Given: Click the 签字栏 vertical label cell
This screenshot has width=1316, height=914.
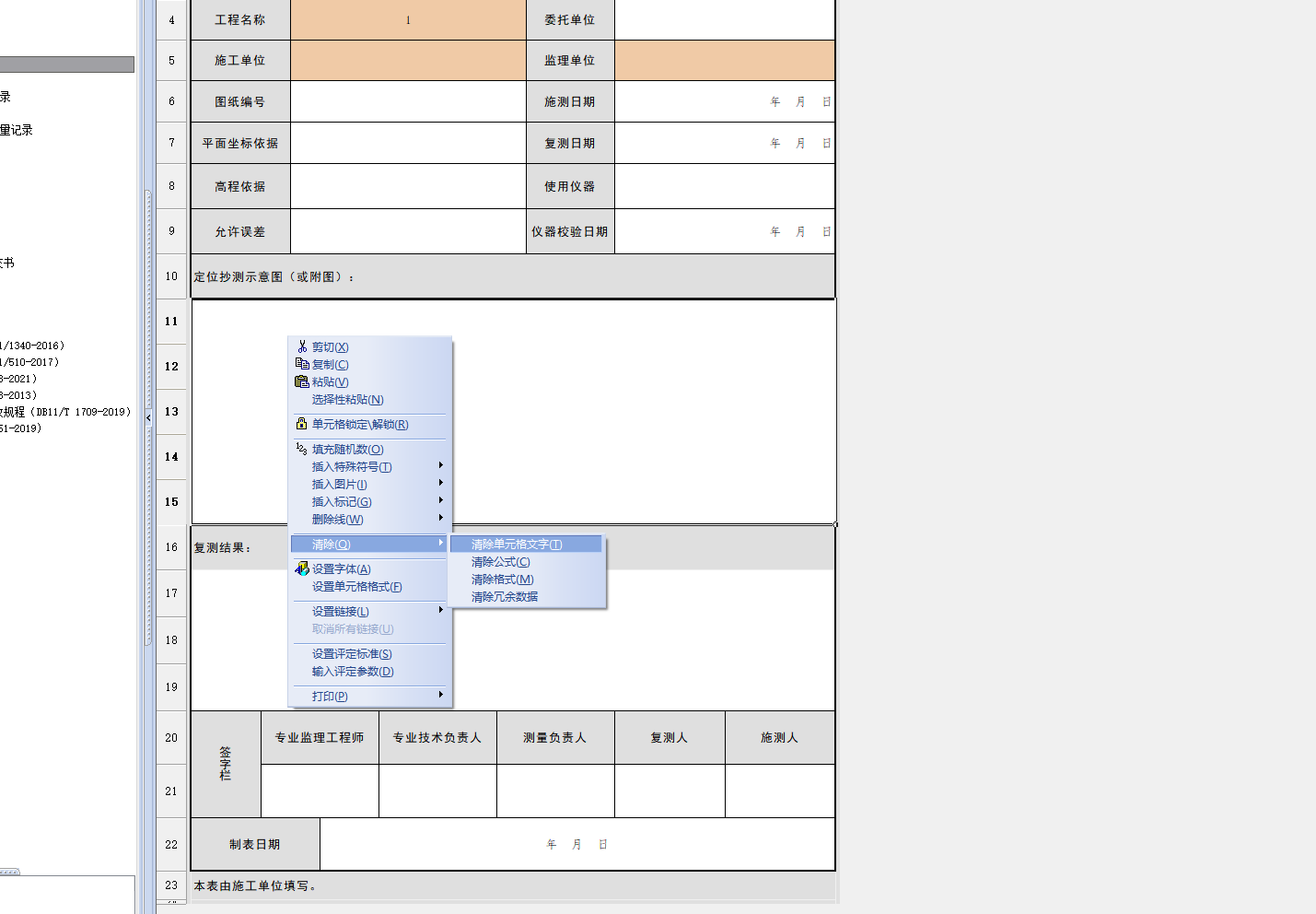Looking at the screenshot, I should point(226,764).
